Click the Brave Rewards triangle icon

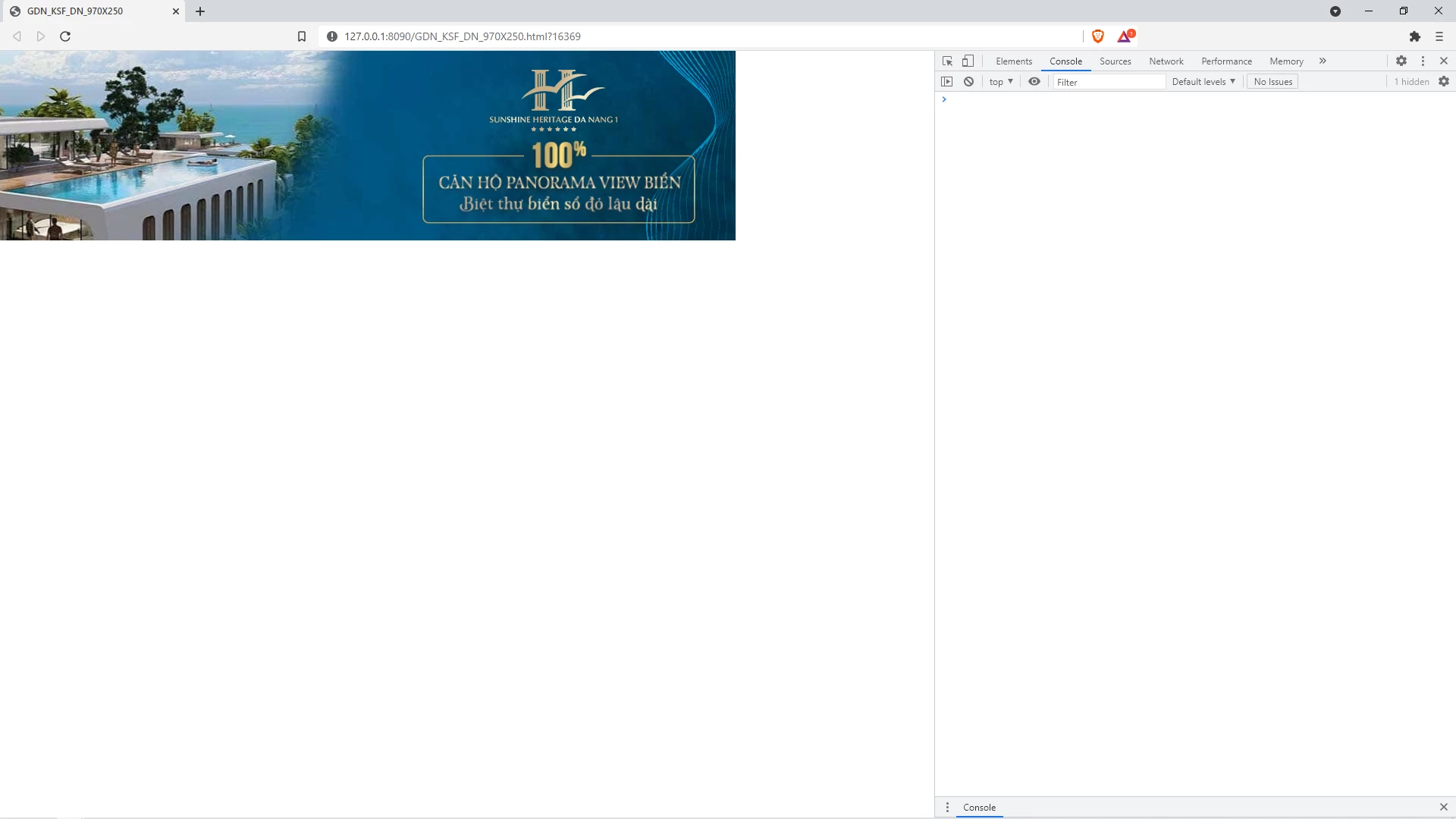pyautogui.click(x=1125, y=36)
